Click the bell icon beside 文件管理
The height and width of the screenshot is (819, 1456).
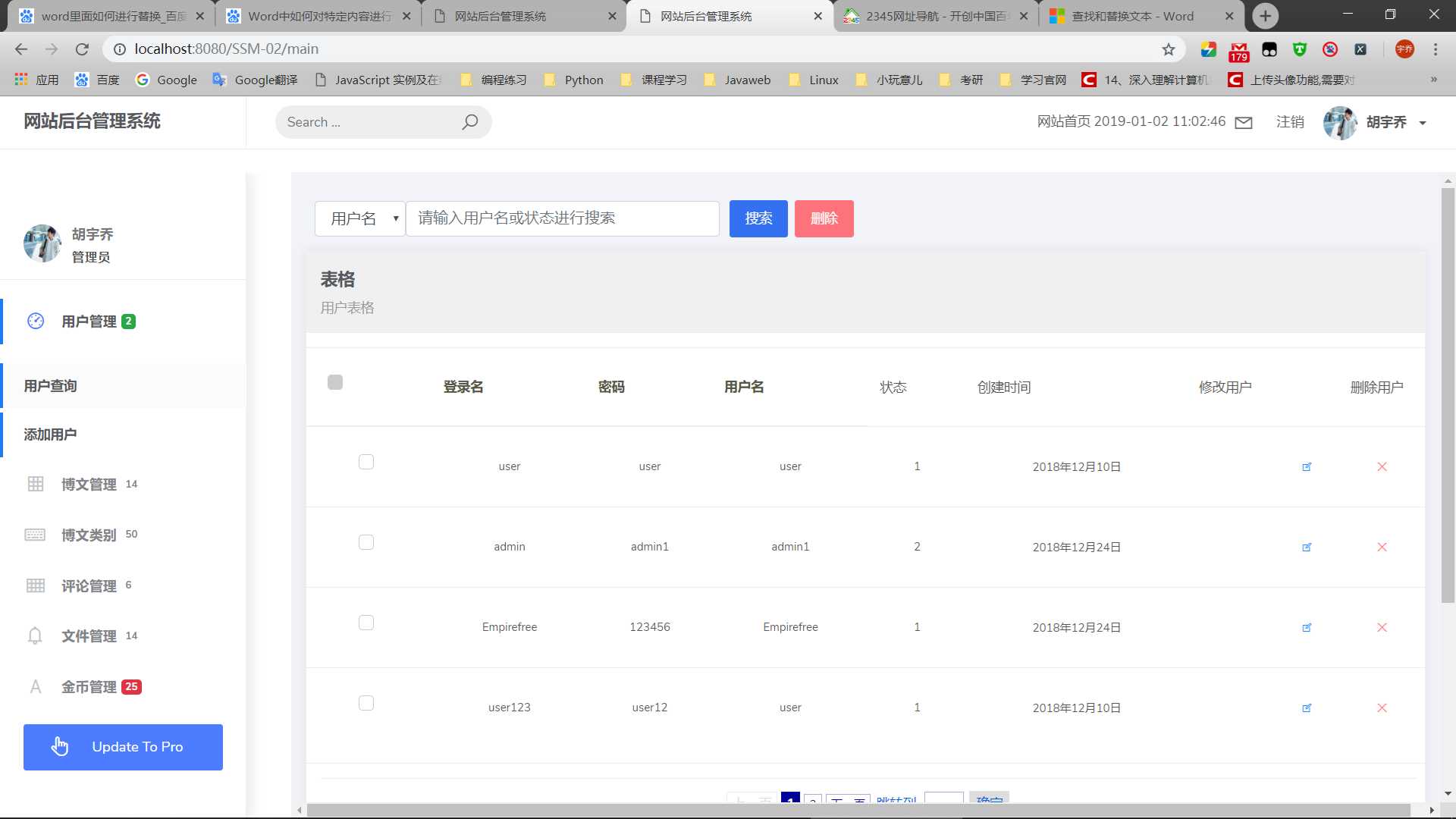click(x=35, y=635)
